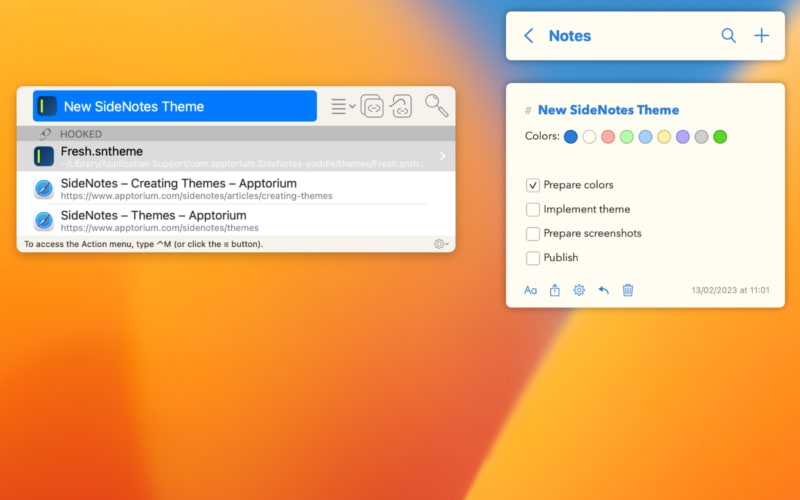Image resolution: width=800 pixels, height=500 pixels.
Task: Check the Publish checkbox
Action: click(533, 258)
